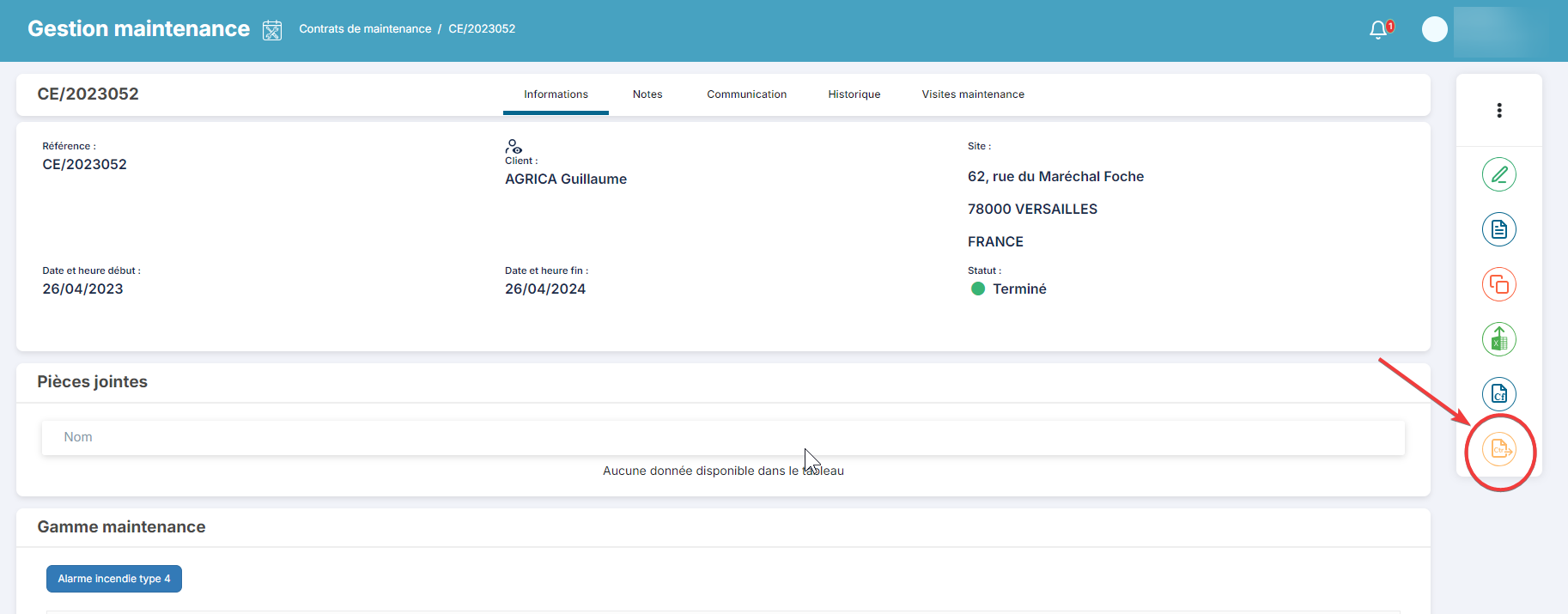Click the Nom column header
This screenshot has height=614, width=1568.
click(x=78, y=437)
